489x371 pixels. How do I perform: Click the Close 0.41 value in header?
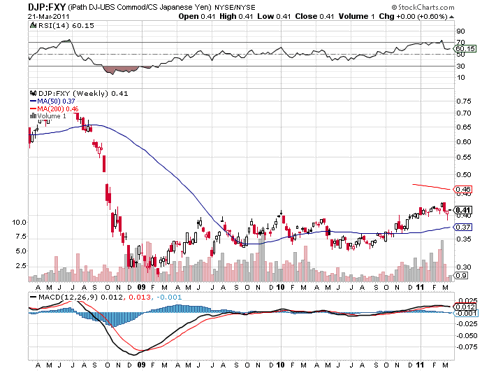(314, 16)
